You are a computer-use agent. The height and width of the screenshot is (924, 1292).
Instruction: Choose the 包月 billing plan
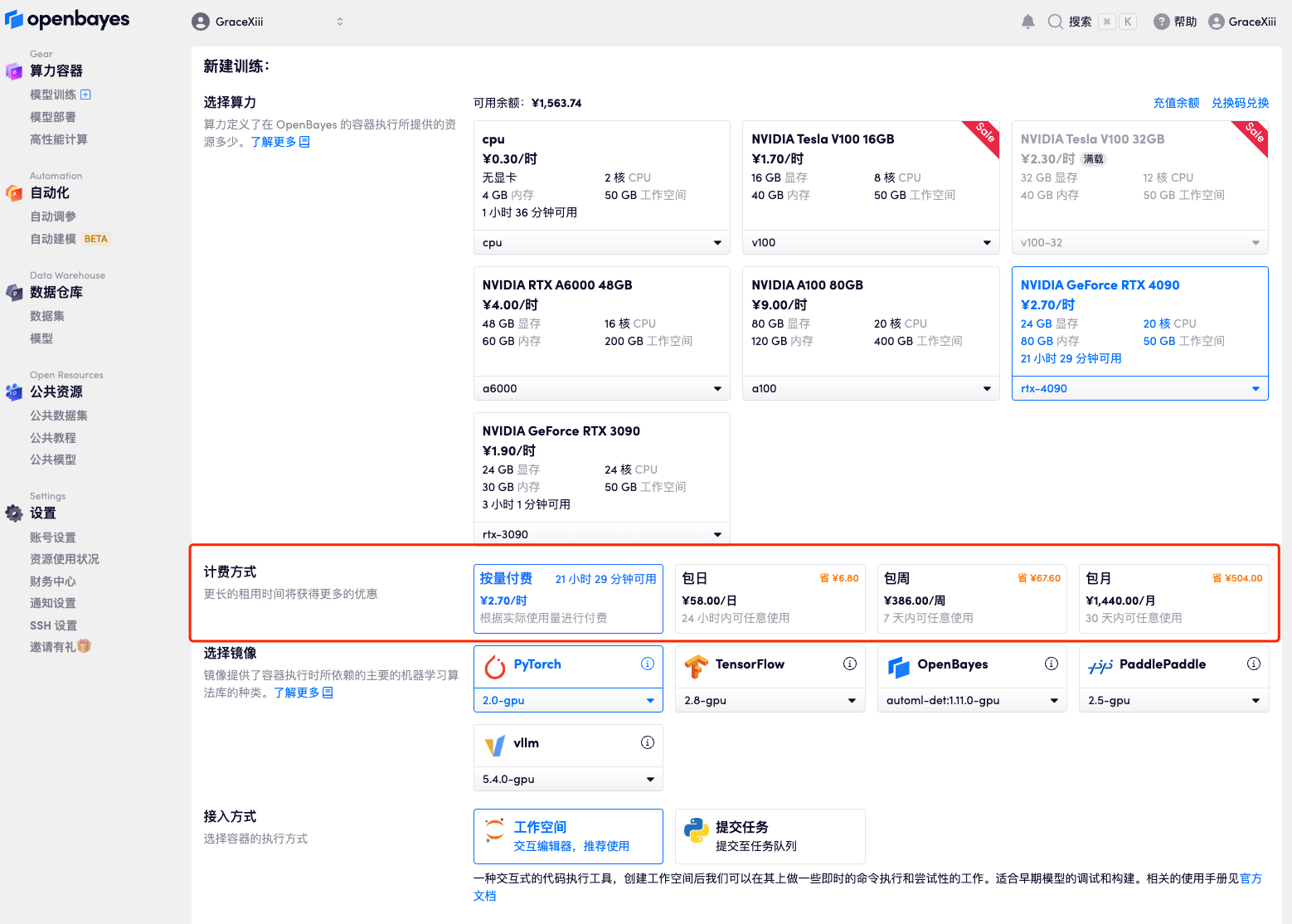click(x=1173, y=598)
